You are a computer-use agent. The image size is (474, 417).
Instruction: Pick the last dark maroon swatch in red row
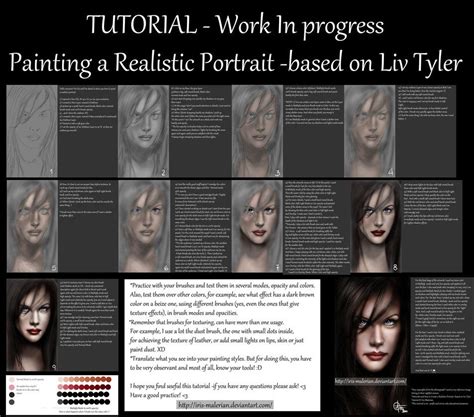point(109,387)
